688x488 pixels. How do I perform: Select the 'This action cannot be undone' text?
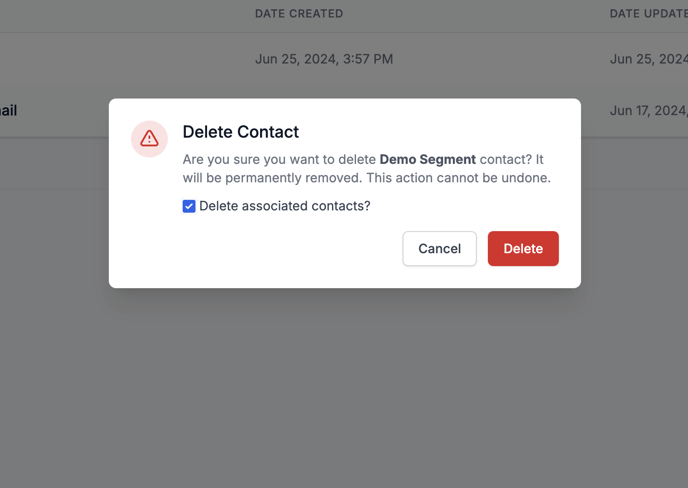click(458, 178)
